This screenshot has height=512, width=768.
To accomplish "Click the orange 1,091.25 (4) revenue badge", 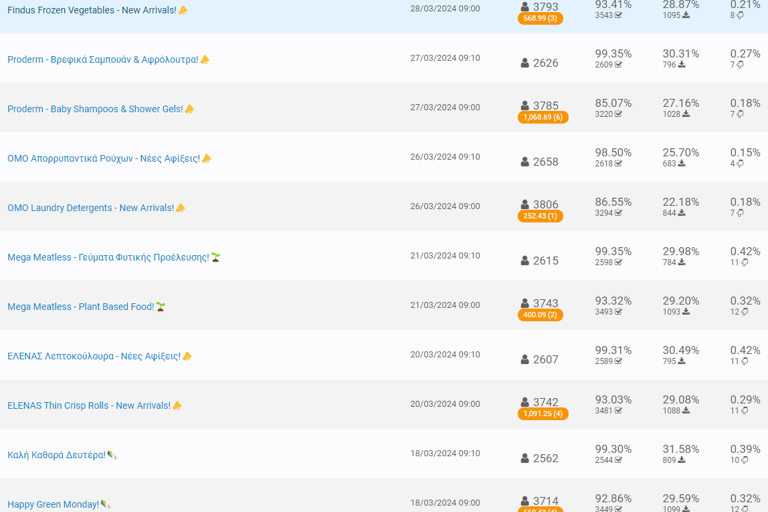I will [x=543, y=414].
